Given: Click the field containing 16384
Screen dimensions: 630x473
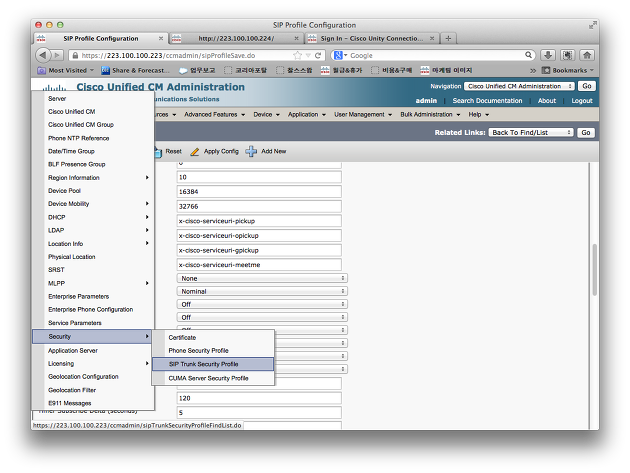Looking at the screenshot, I should 259,192.
